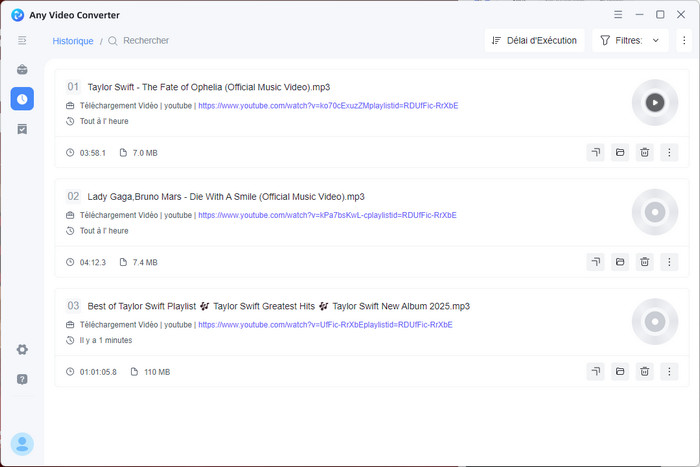Click the Historique breadcrumb link
The width and height of the screenshot is (700, 467).
tap(72, 41)
